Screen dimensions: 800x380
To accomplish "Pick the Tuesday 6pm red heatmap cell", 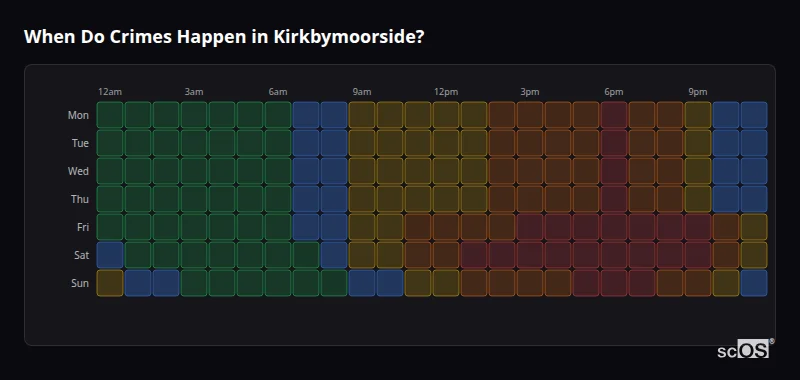I will point(614,143).
